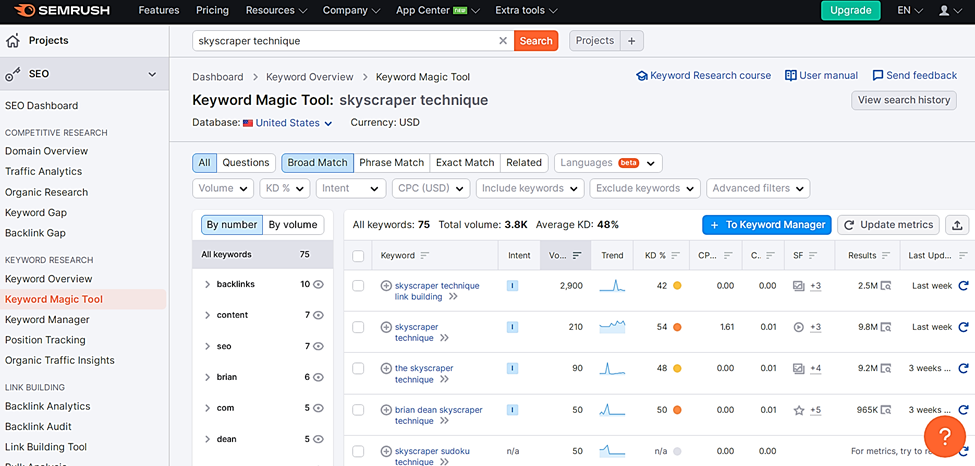Change the United States database dropdown
Viewport: 975px width, 466px height.
pos(287,123)
